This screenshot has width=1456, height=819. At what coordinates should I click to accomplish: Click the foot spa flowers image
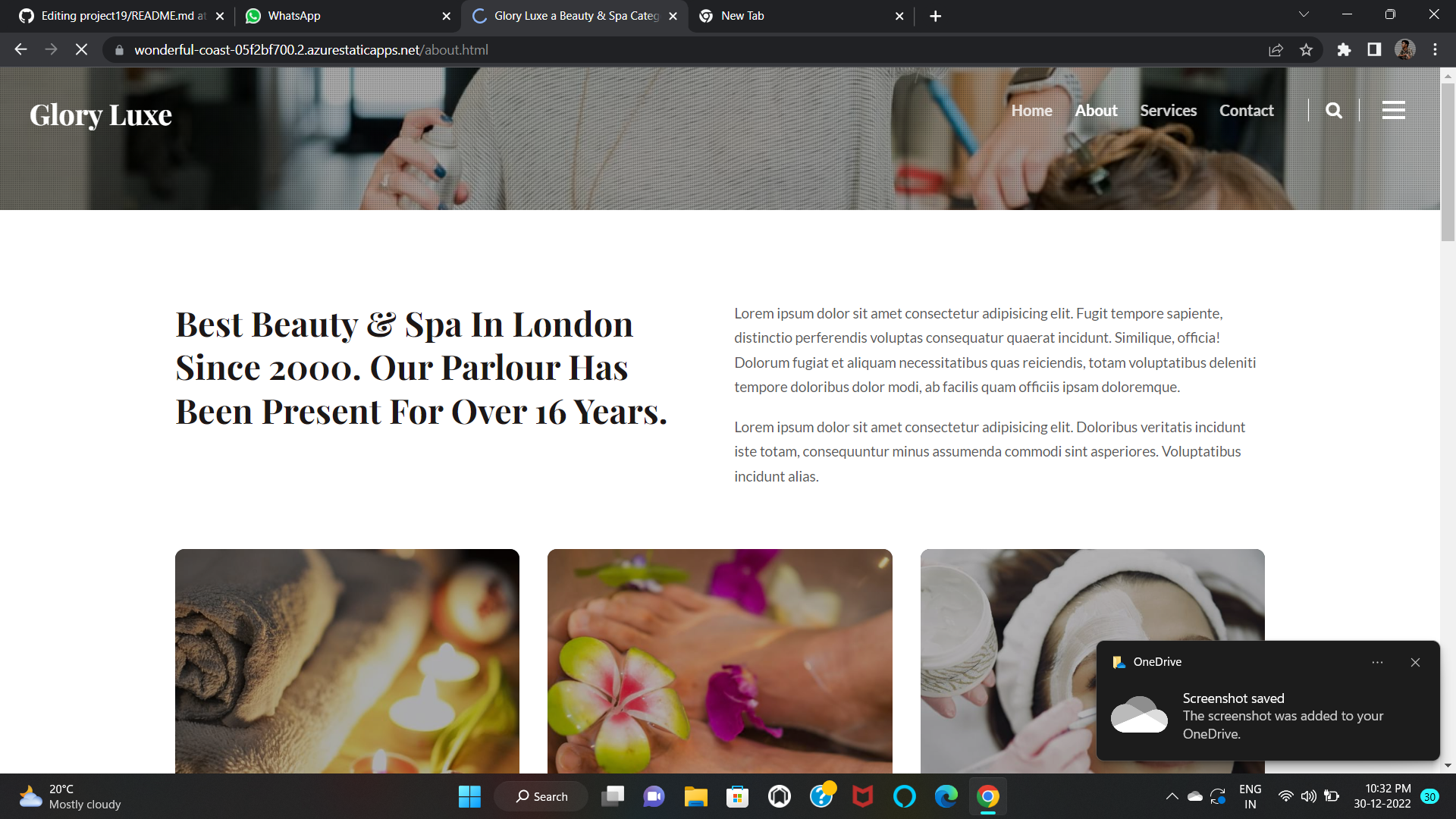[x=720, y=661]
